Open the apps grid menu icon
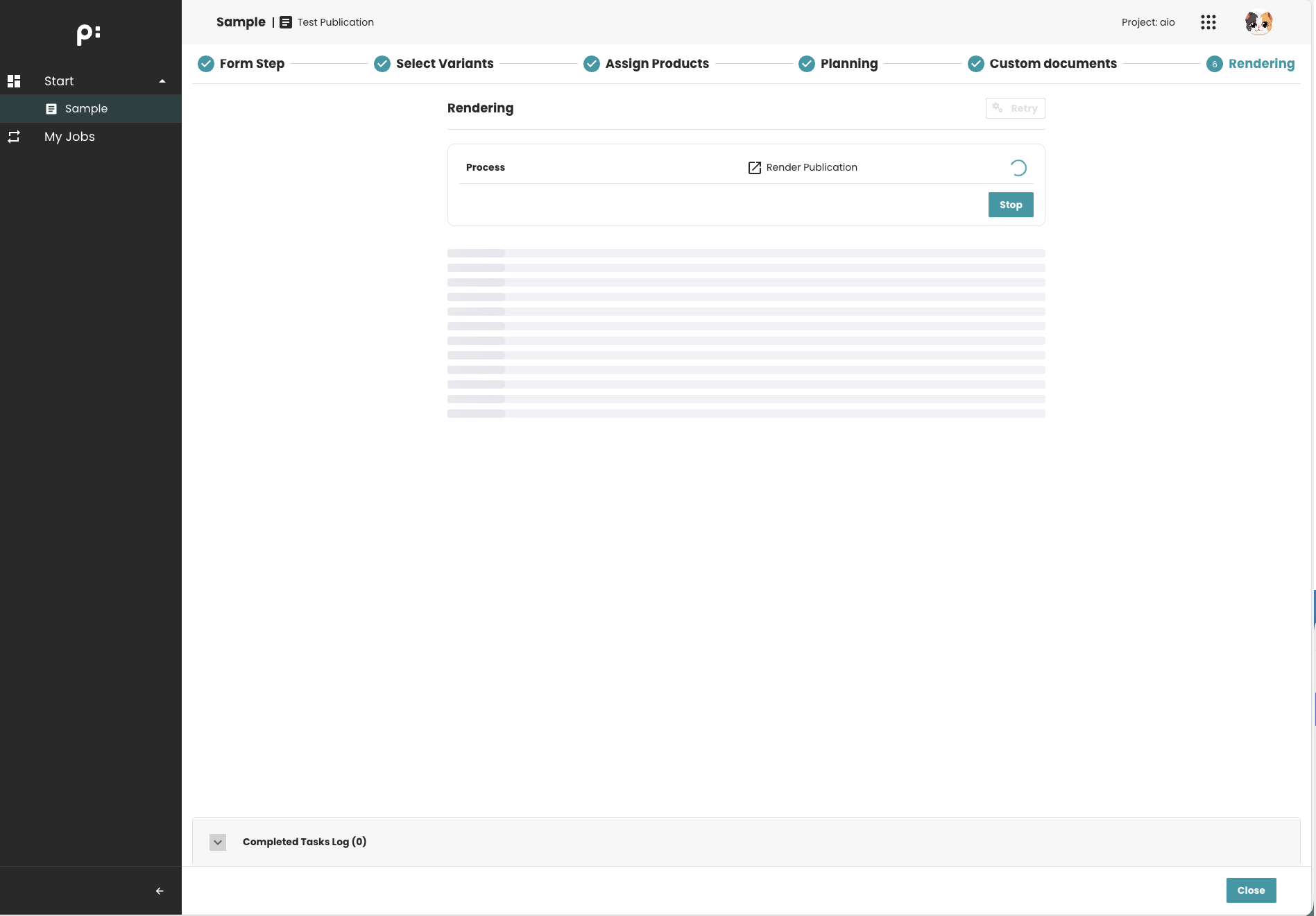1316x916 pixels. pos(1208,22)
